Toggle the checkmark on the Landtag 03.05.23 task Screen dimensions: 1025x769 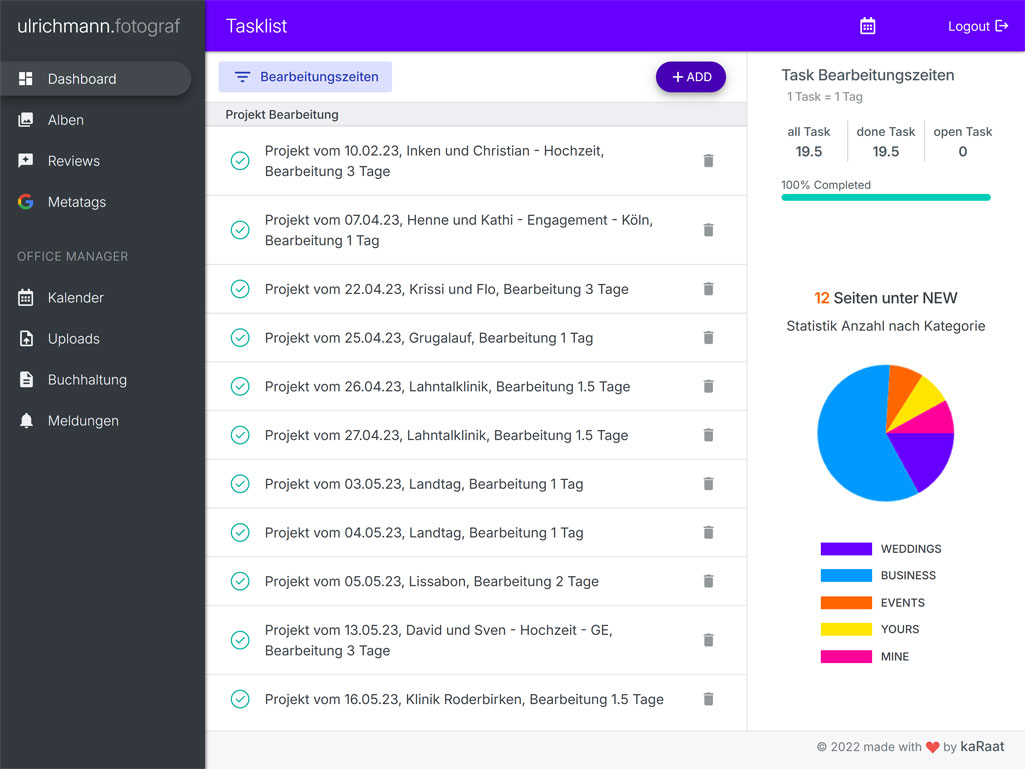(239, 484)
